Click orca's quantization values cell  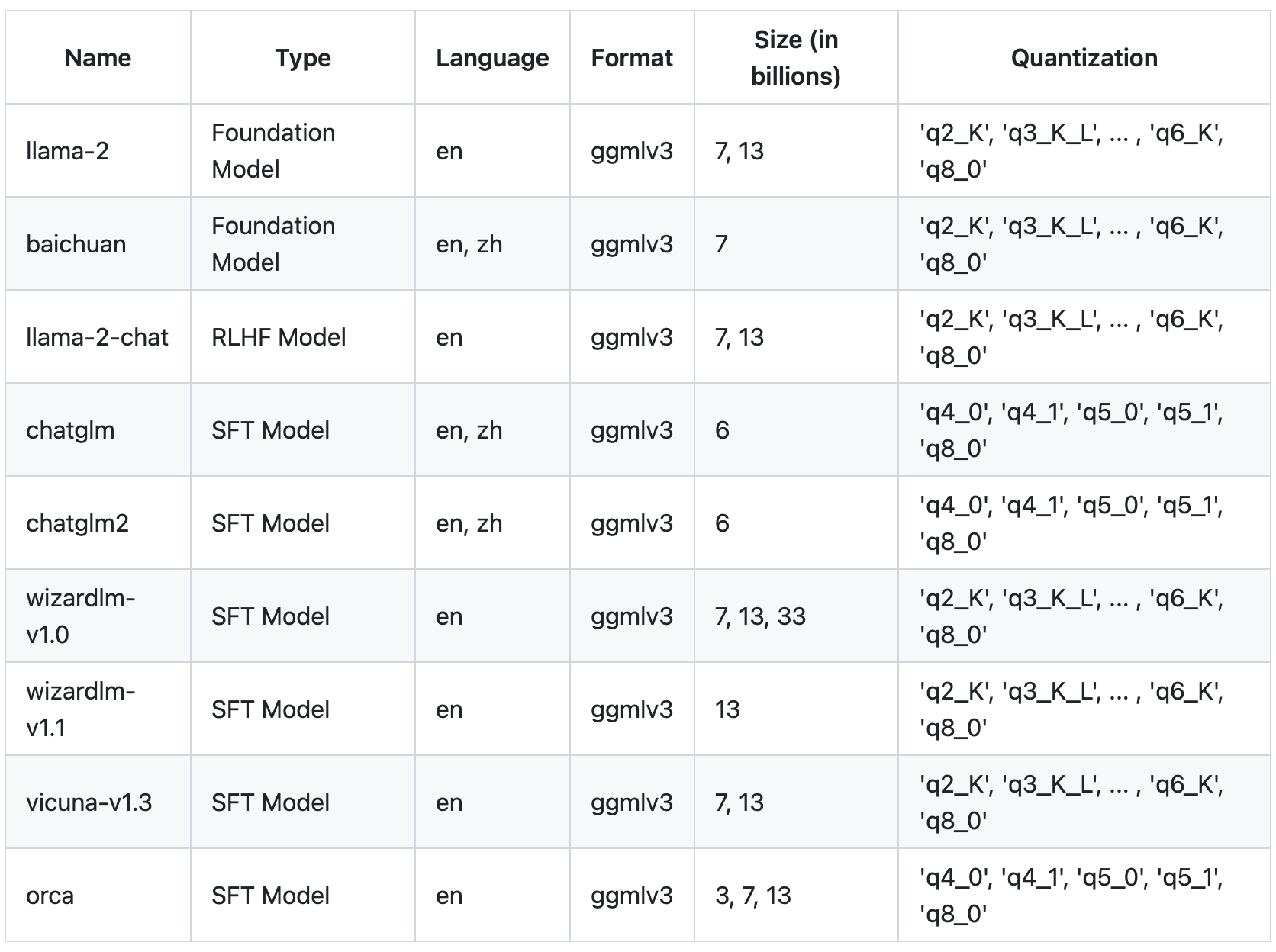tap(1070, 896)
